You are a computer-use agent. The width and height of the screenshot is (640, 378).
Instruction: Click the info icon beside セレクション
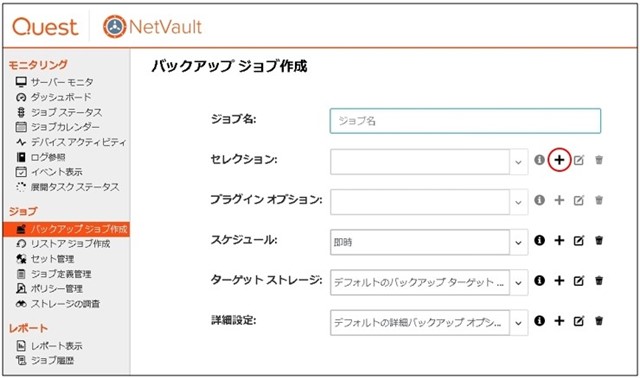[540, 160]
